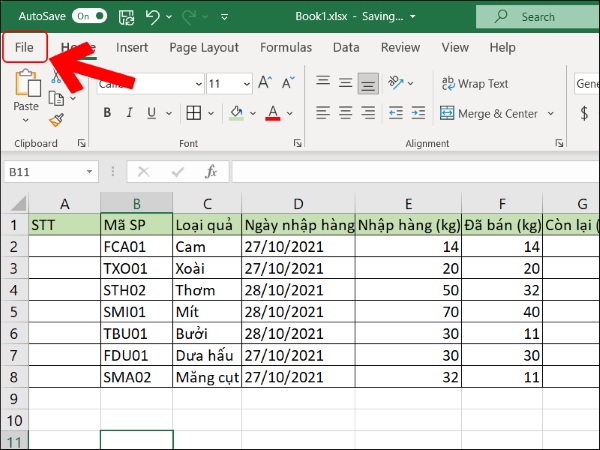Toggle Wrap Text
This screenshot has height=450, width=600.
click(x=474, y=84)
